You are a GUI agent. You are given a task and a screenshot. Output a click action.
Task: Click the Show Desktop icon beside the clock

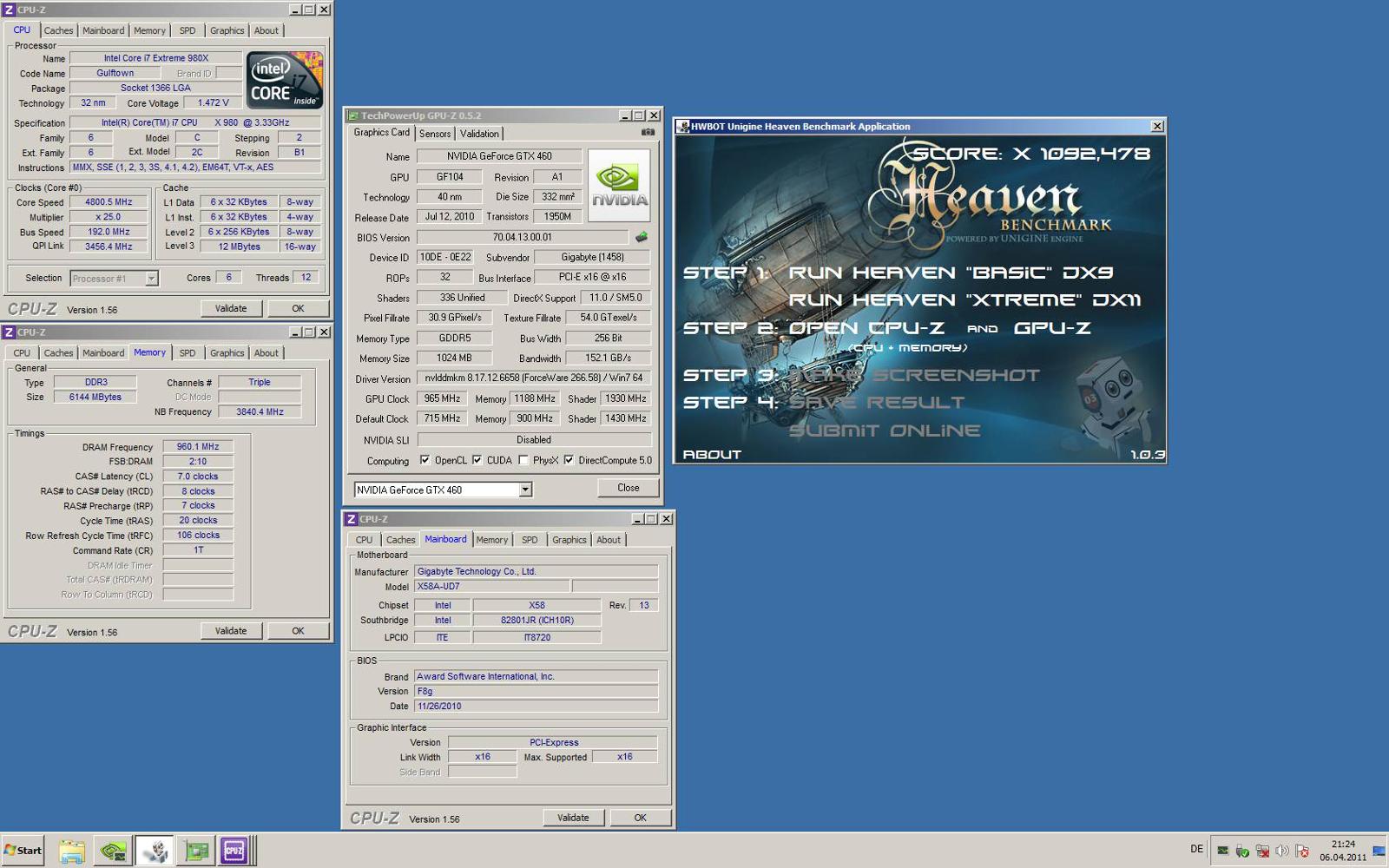coord(1379,851)
